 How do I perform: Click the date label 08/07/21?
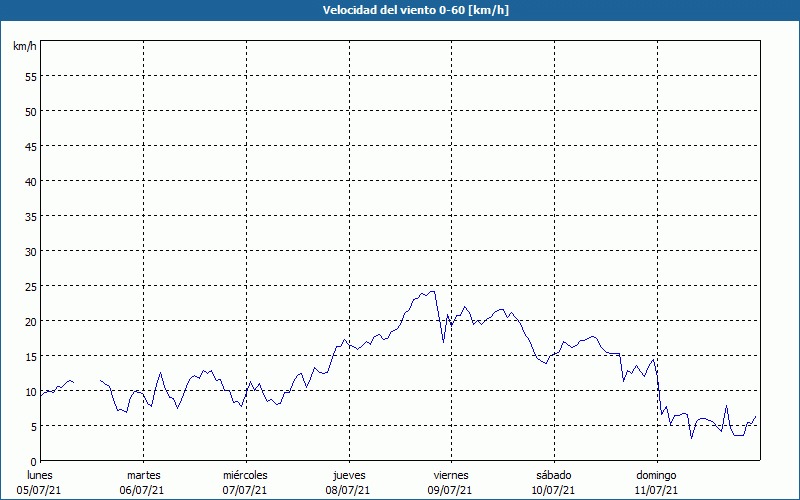[348, 490]
